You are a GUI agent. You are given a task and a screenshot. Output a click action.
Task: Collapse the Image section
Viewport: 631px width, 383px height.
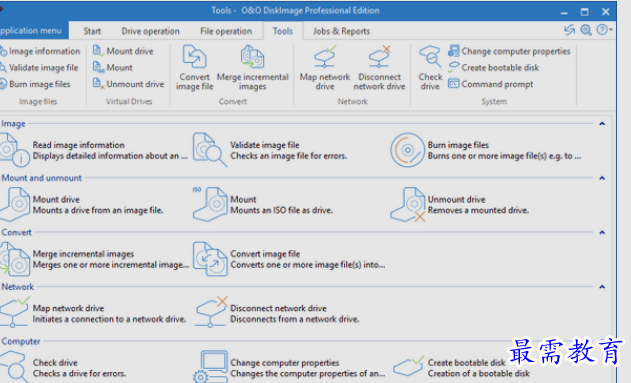click(x=602, y=124)
